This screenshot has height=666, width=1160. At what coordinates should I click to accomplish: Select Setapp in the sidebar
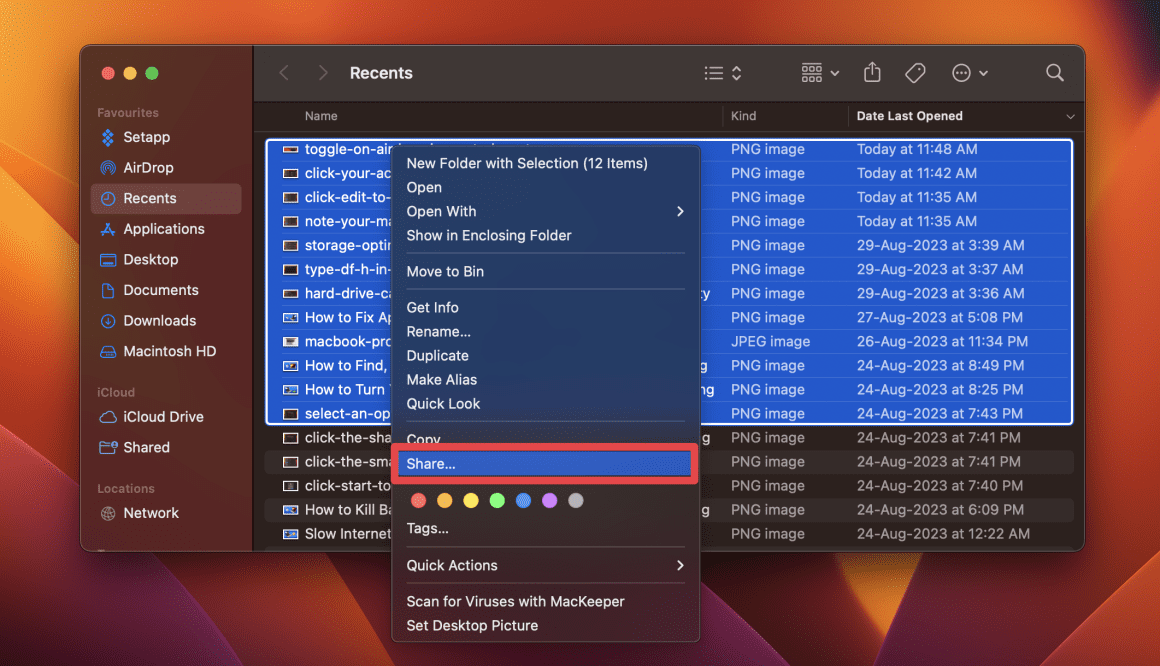point(150,137)
